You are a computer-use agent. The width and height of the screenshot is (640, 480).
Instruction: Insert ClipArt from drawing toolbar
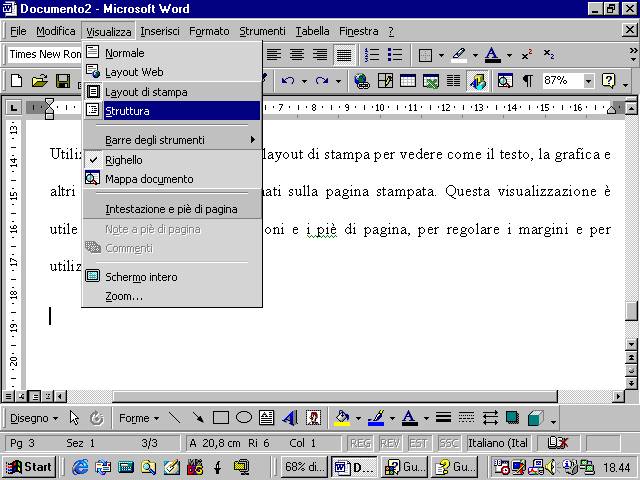(313, 418)
